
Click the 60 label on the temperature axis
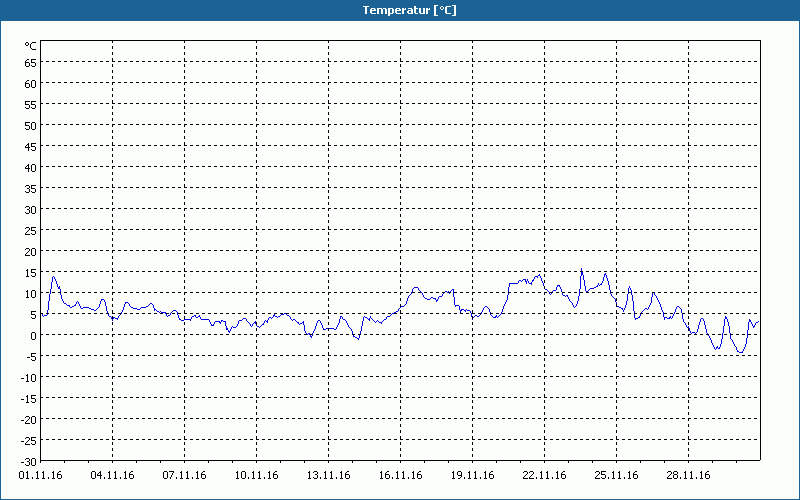(31, 84)
